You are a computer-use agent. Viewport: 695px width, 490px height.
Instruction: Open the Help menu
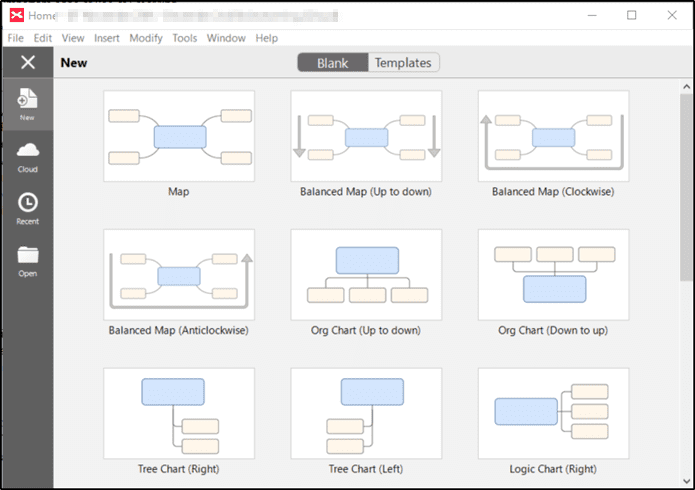click(266, 38)
